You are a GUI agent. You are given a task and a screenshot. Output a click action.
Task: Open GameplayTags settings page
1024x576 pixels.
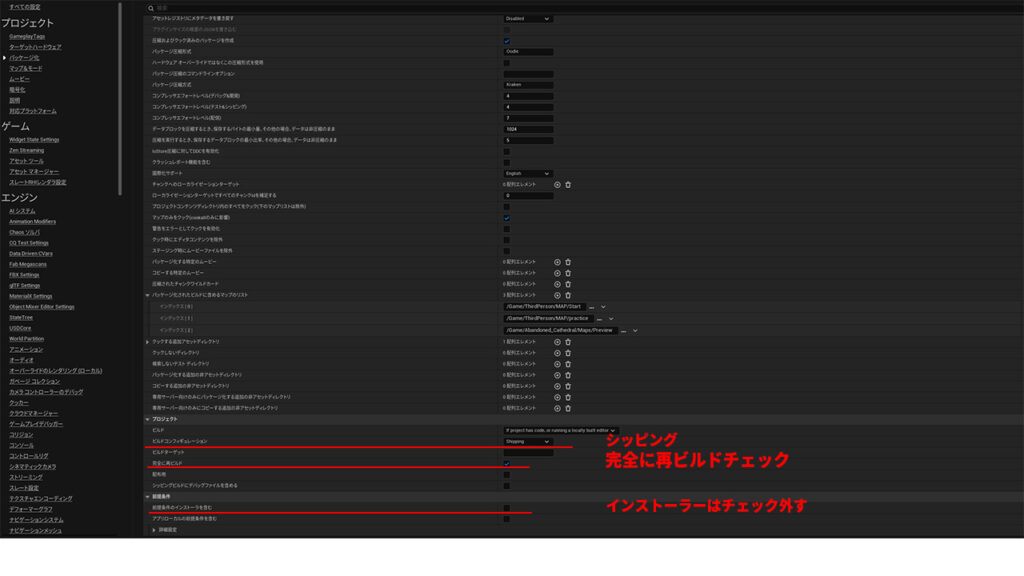[x=27, y=36]
